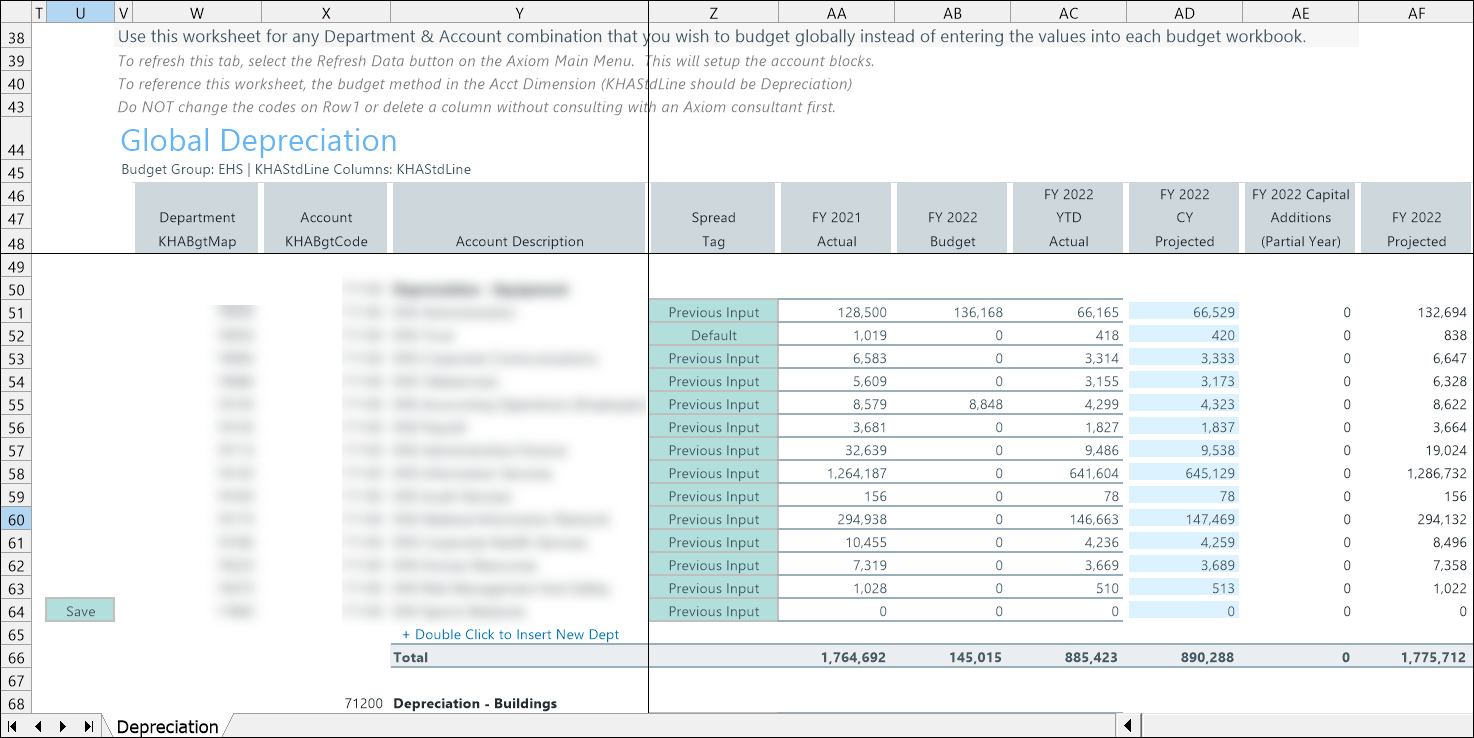This screenshot has width=1474, height=738.
Task: Click the horizontal scrollbar track
Action: click(1300, 726)
